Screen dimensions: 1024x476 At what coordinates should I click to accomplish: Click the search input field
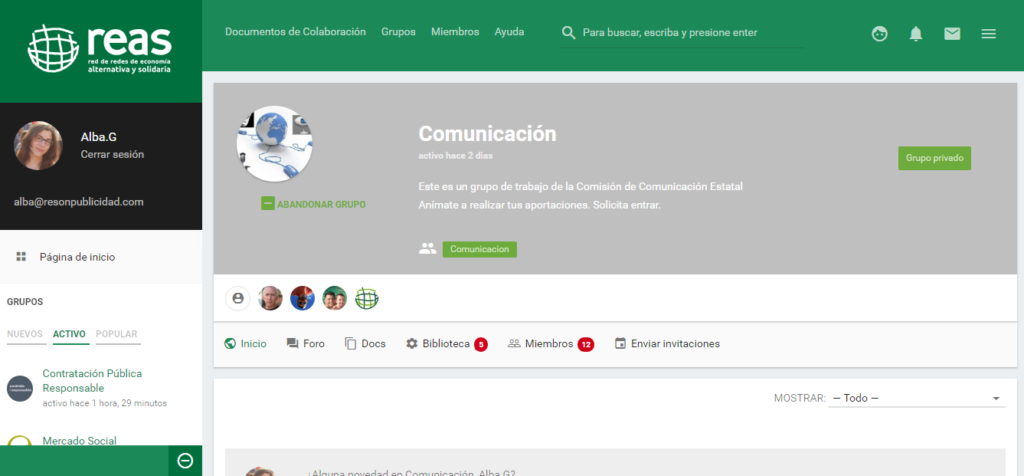(690, 33)
